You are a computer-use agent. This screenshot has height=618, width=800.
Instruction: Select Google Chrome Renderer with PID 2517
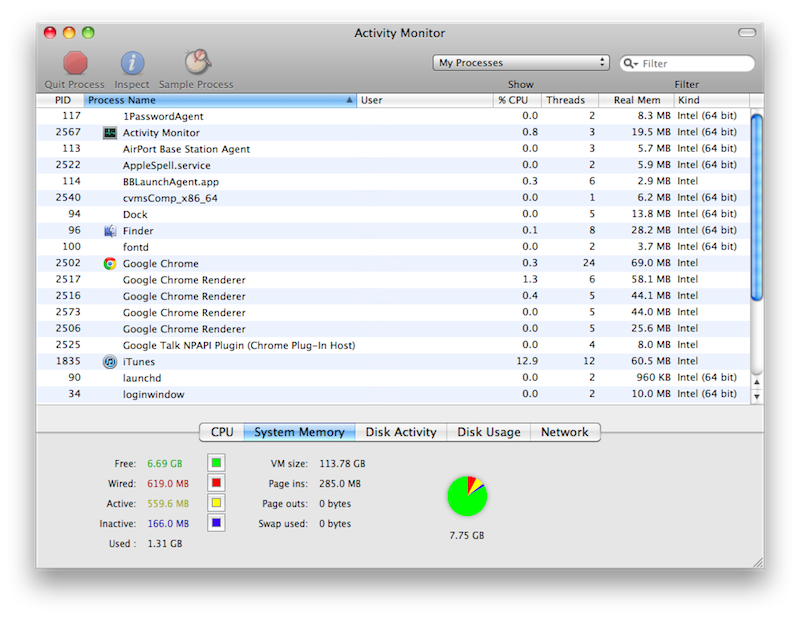[x=393, y=280]
